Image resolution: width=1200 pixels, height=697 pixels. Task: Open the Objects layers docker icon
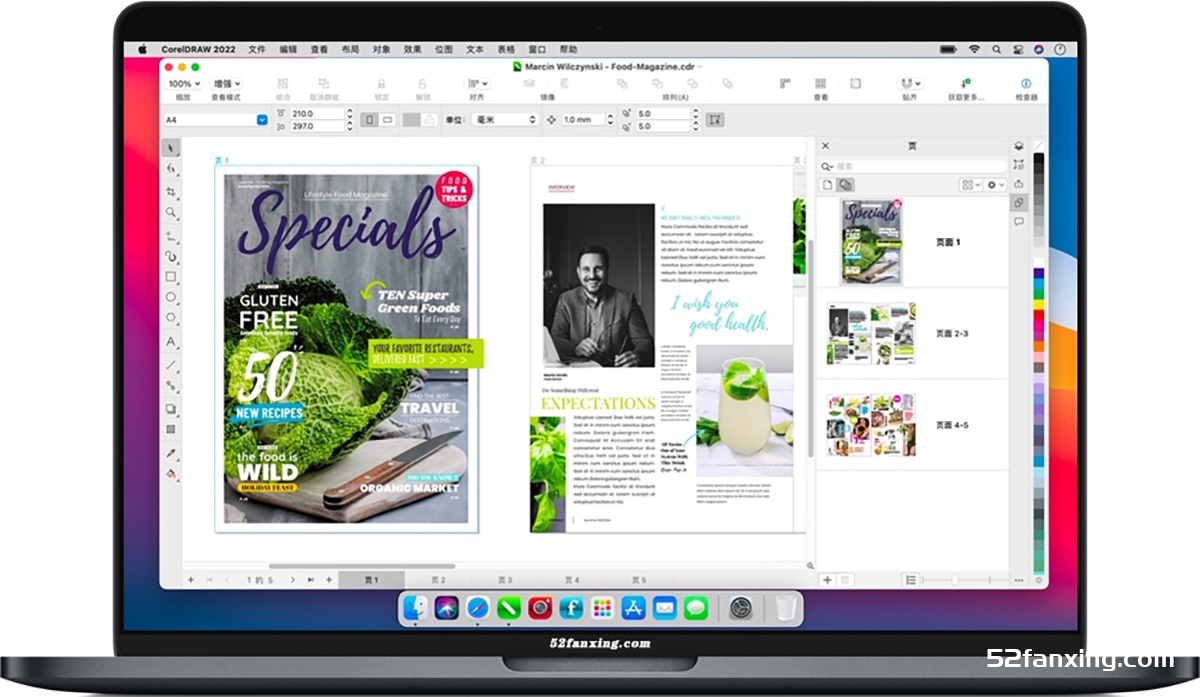pos(1018,146)
